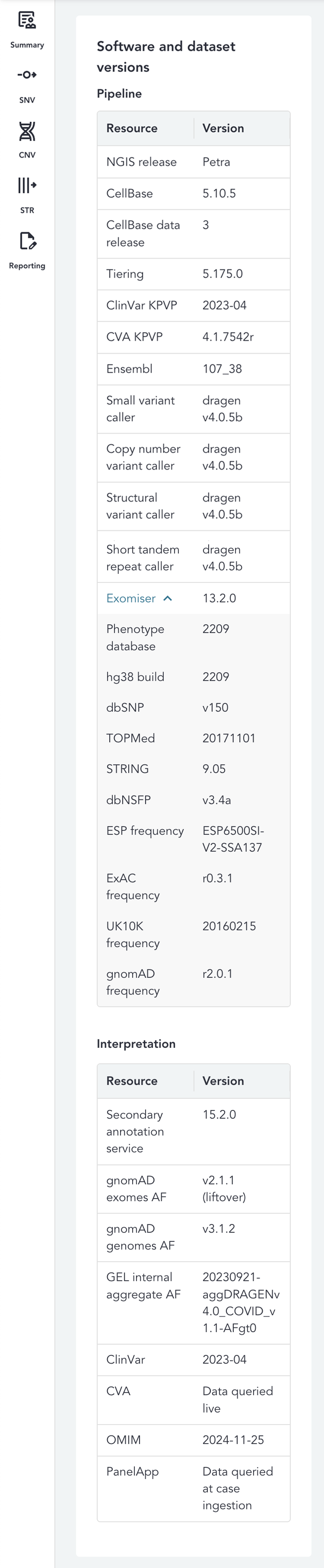Click the Reporting label in sidebar
This screenshot has width=324, height=1568.
(x=27, y=266)
